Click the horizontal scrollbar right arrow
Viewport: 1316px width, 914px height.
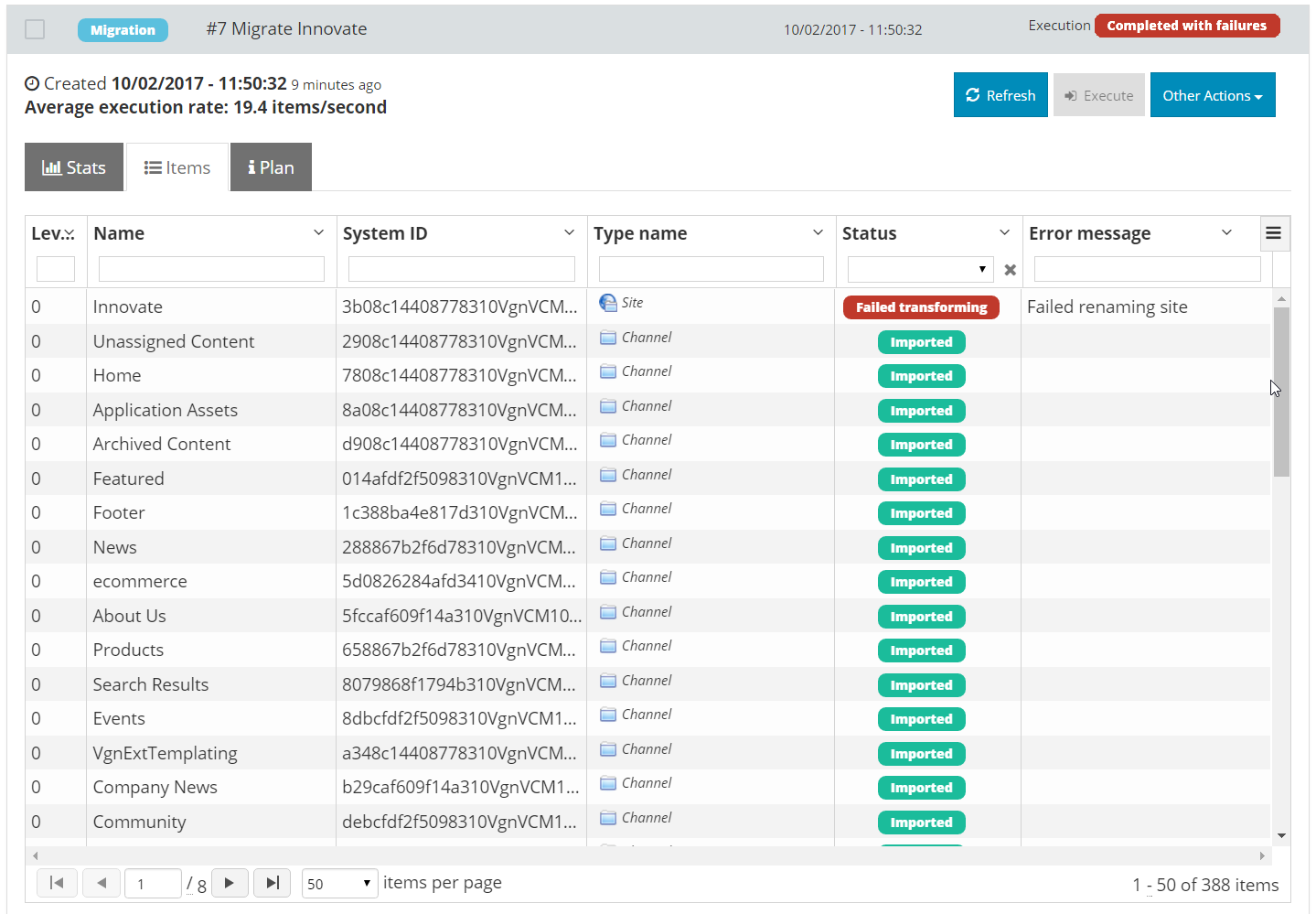1262,855
